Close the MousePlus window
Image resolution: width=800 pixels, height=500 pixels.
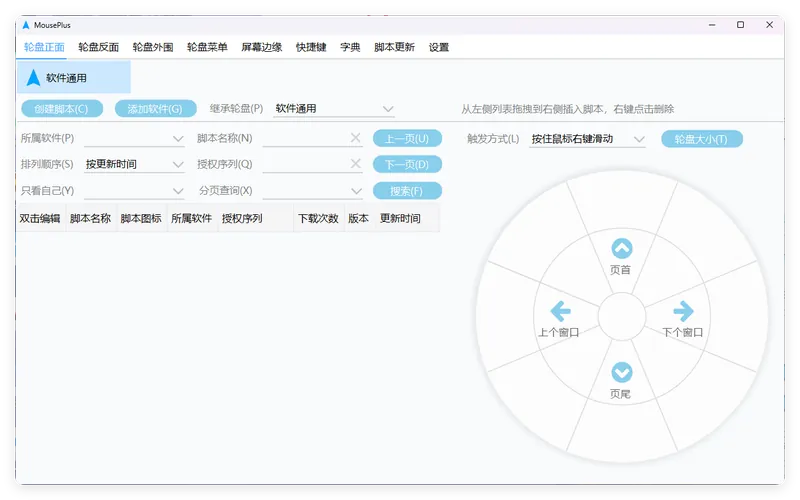[x=769, y=24]
